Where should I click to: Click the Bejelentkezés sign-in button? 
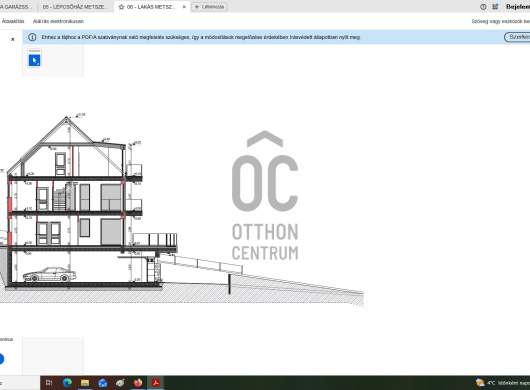[x=517, y=7]
